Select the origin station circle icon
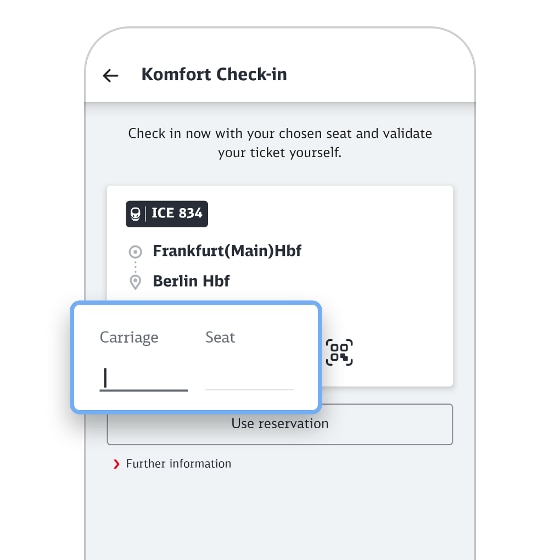 135,252
